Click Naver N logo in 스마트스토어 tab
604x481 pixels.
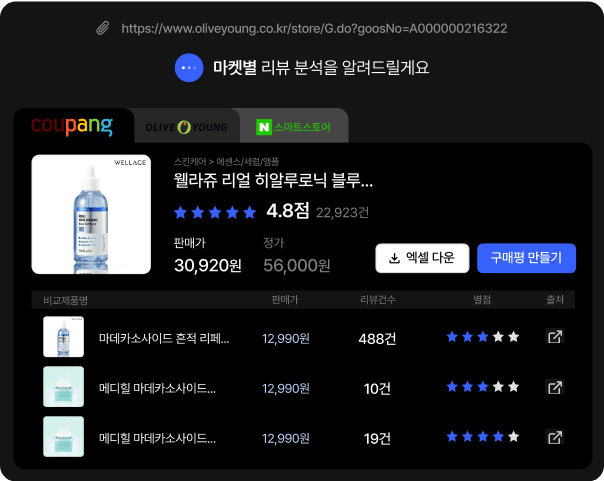pyautogui.click(x=264, y=127)
